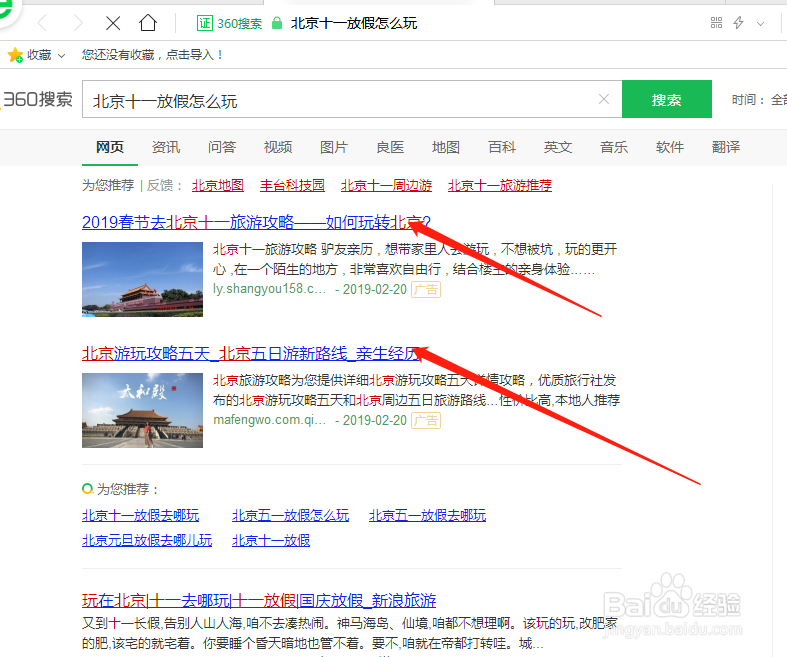
Task: Click the 为您推荐 green search icon
Action: point(88,488)
